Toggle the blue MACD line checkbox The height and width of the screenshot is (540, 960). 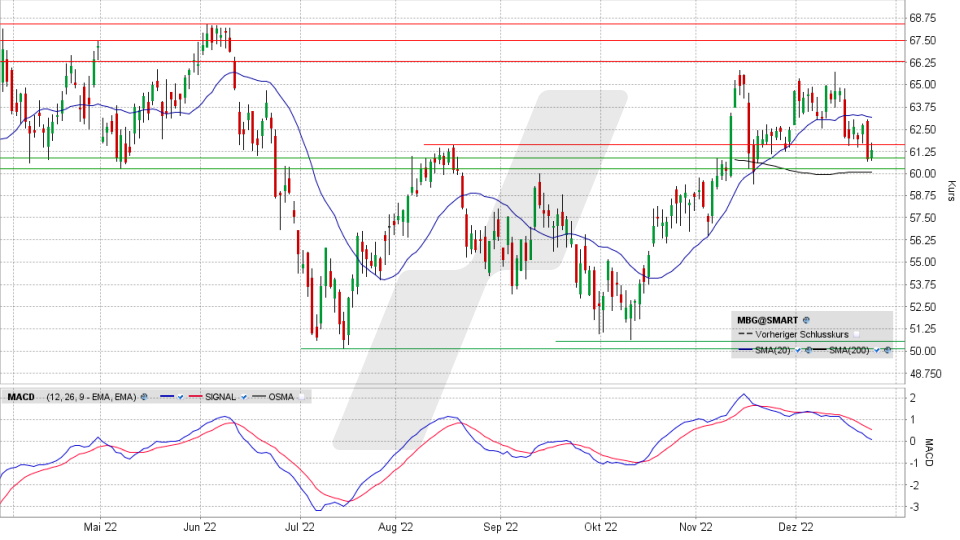[180, 397]
